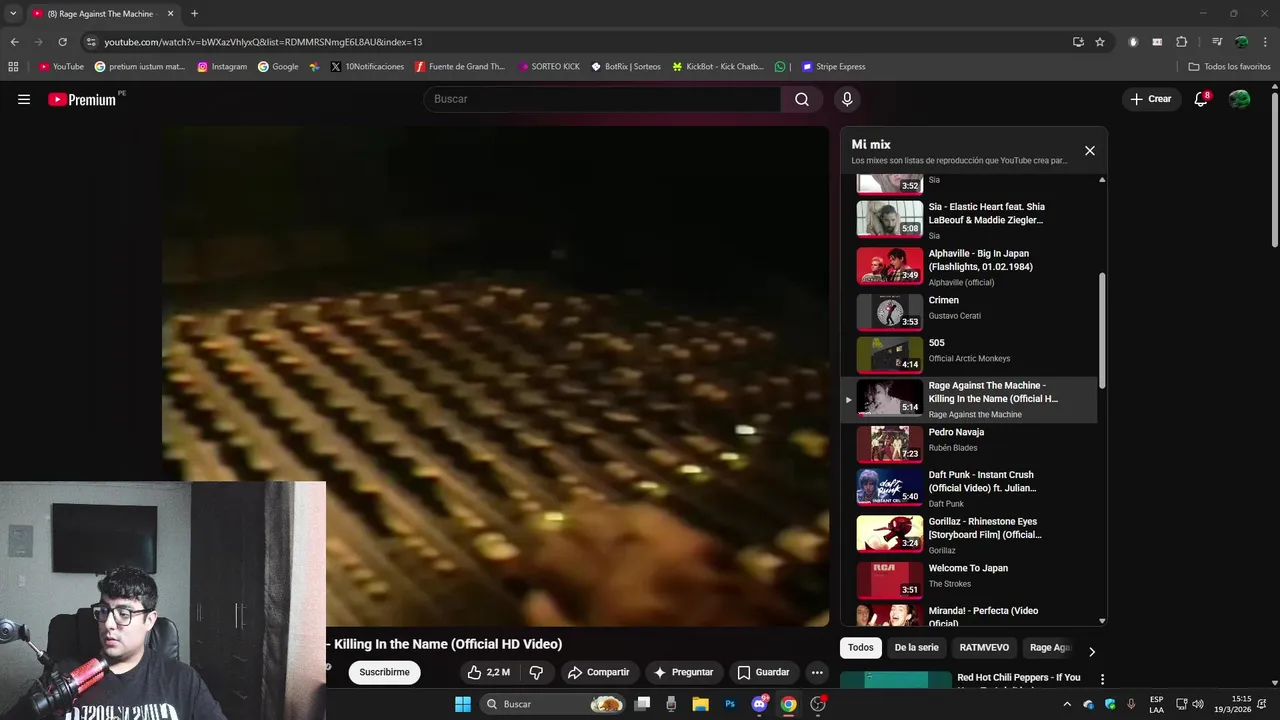
Task: Save the video with Guardar
Action: [763, 673]
